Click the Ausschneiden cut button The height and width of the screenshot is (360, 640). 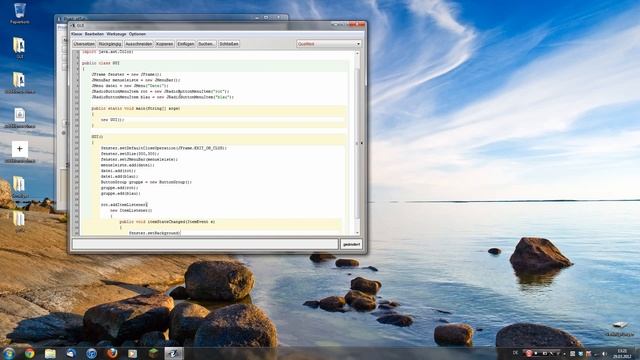click(139, 44)
